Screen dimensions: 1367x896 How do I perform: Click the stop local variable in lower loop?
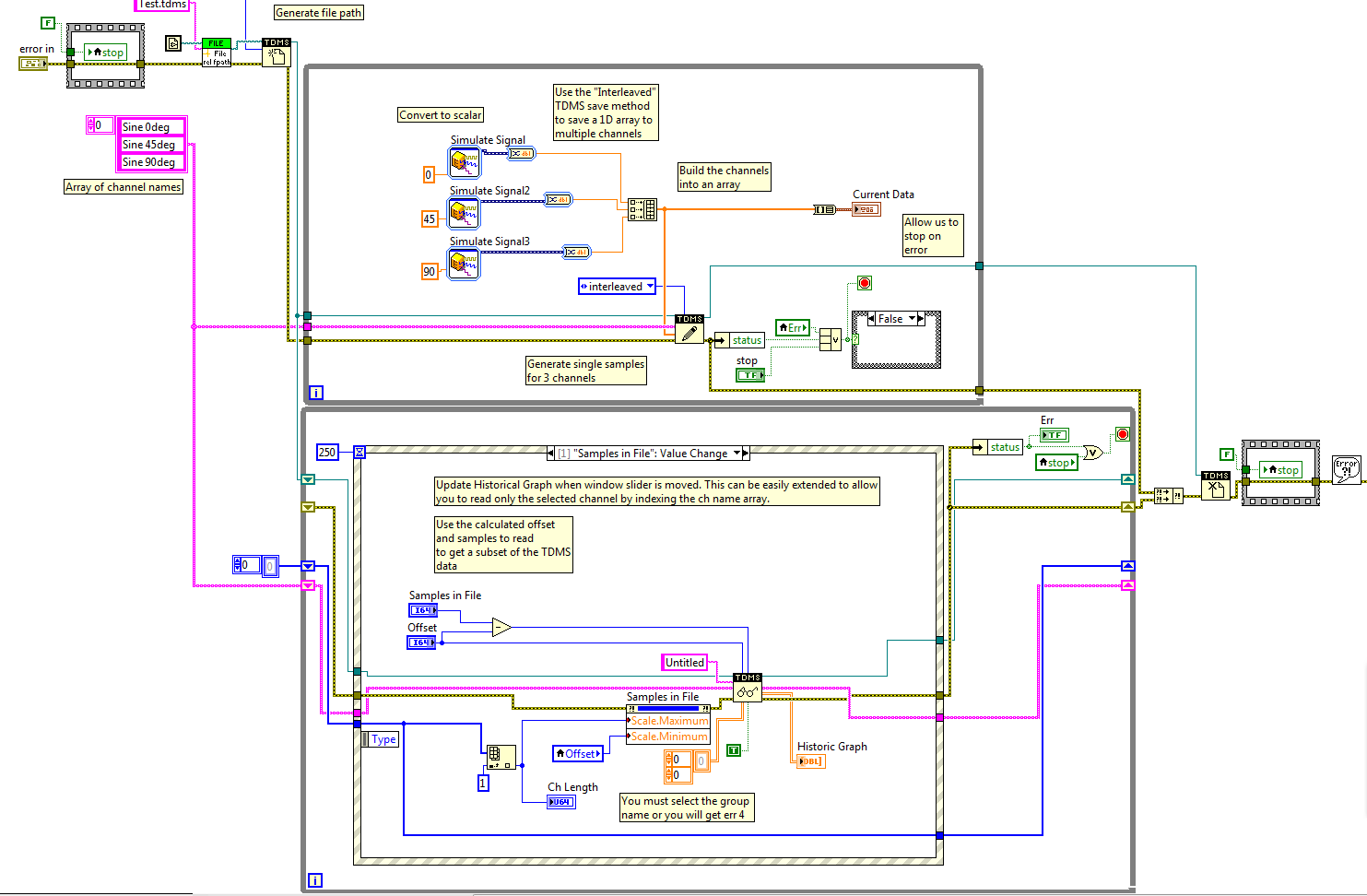pos(1056,463)
